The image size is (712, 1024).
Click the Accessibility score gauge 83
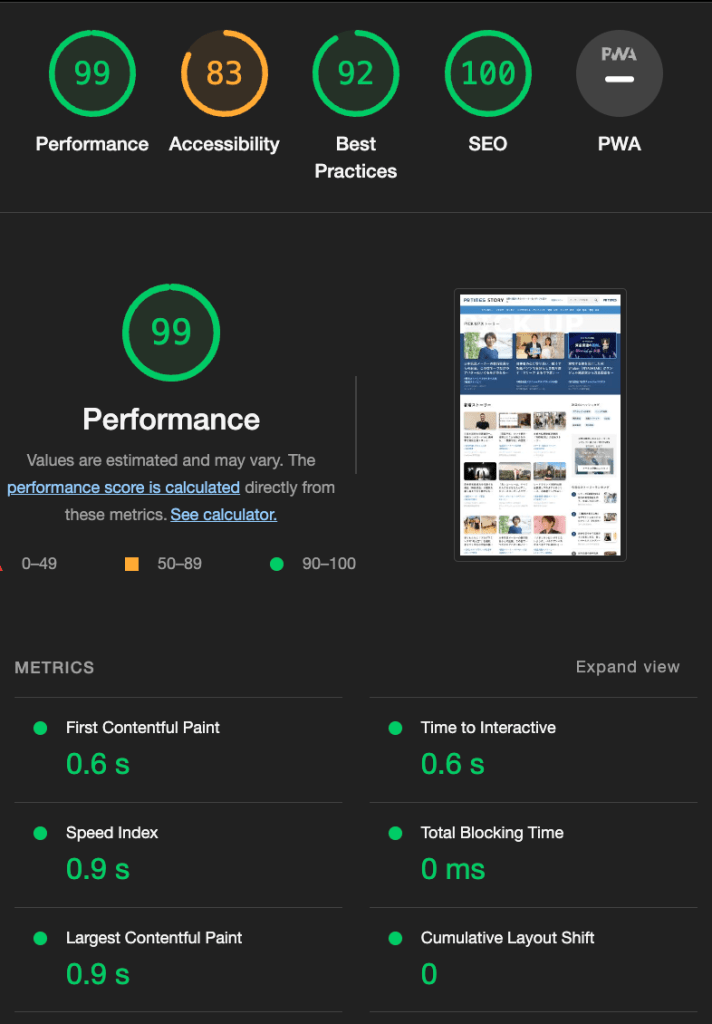[224, 74]
